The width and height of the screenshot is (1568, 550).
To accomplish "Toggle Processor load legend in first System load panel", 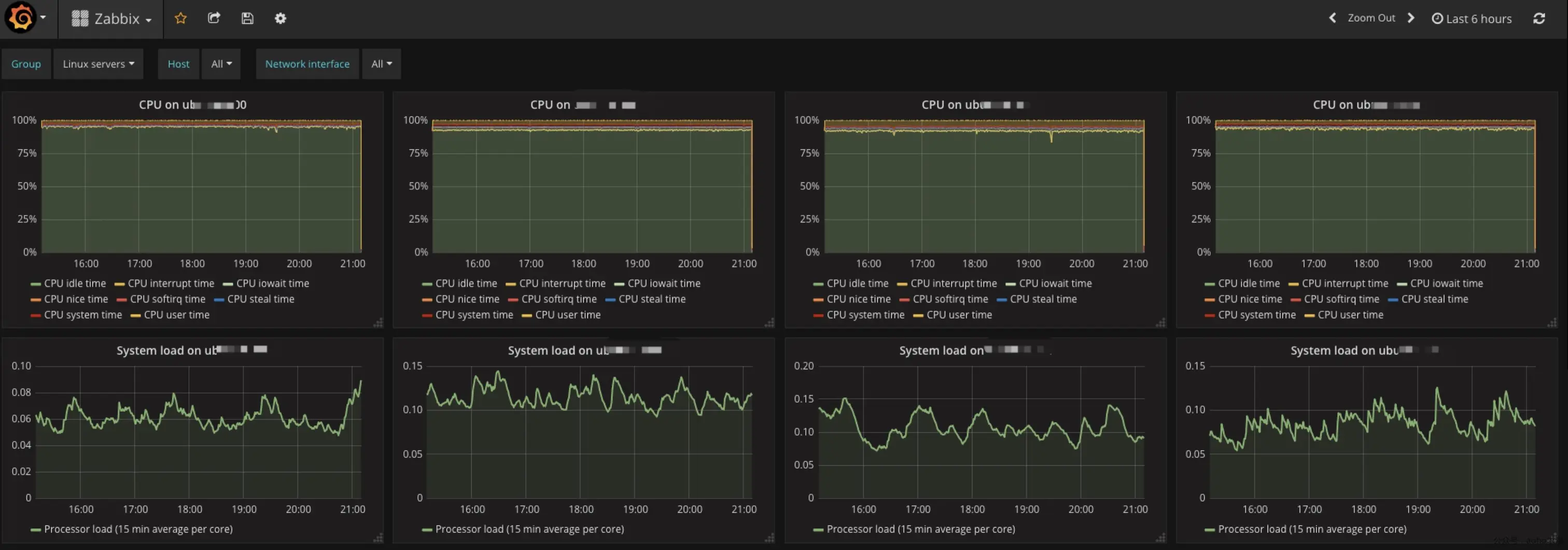I will (x=138, y=529).
